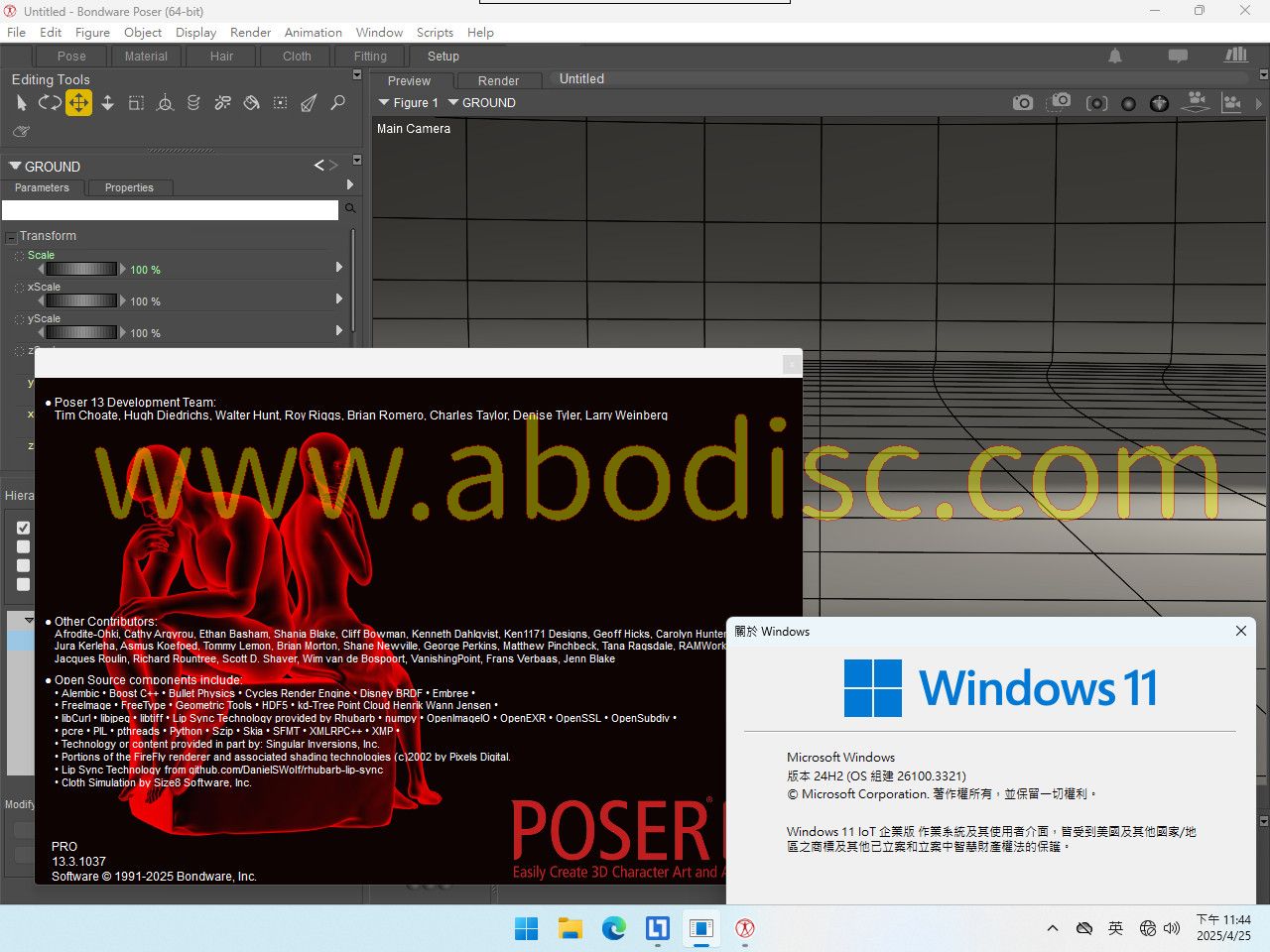1270x952 pixels.
Task: Click the Scale value 100 %
Action: 145,270
